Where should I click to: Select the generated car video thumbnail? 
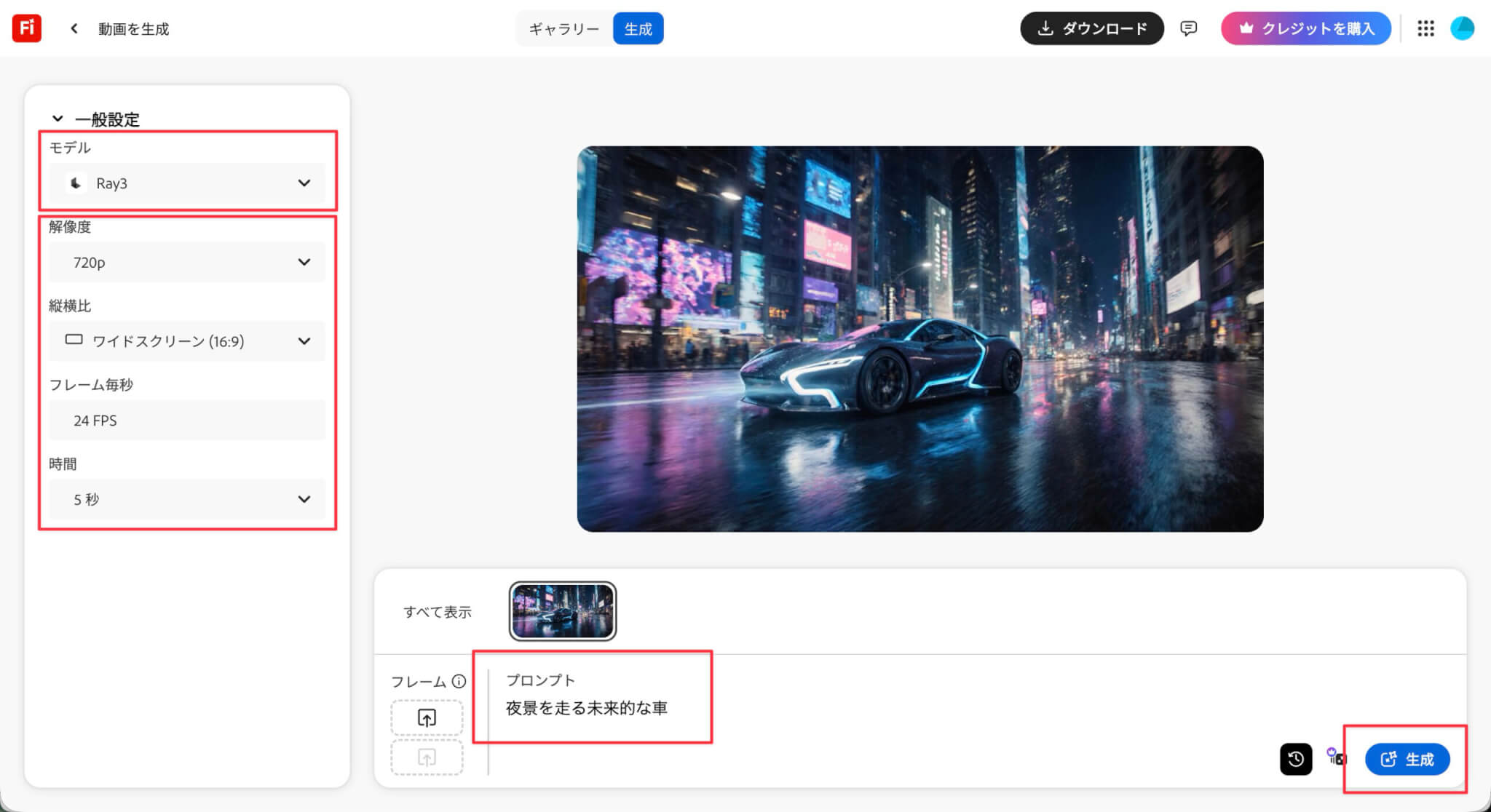(562, 611)
